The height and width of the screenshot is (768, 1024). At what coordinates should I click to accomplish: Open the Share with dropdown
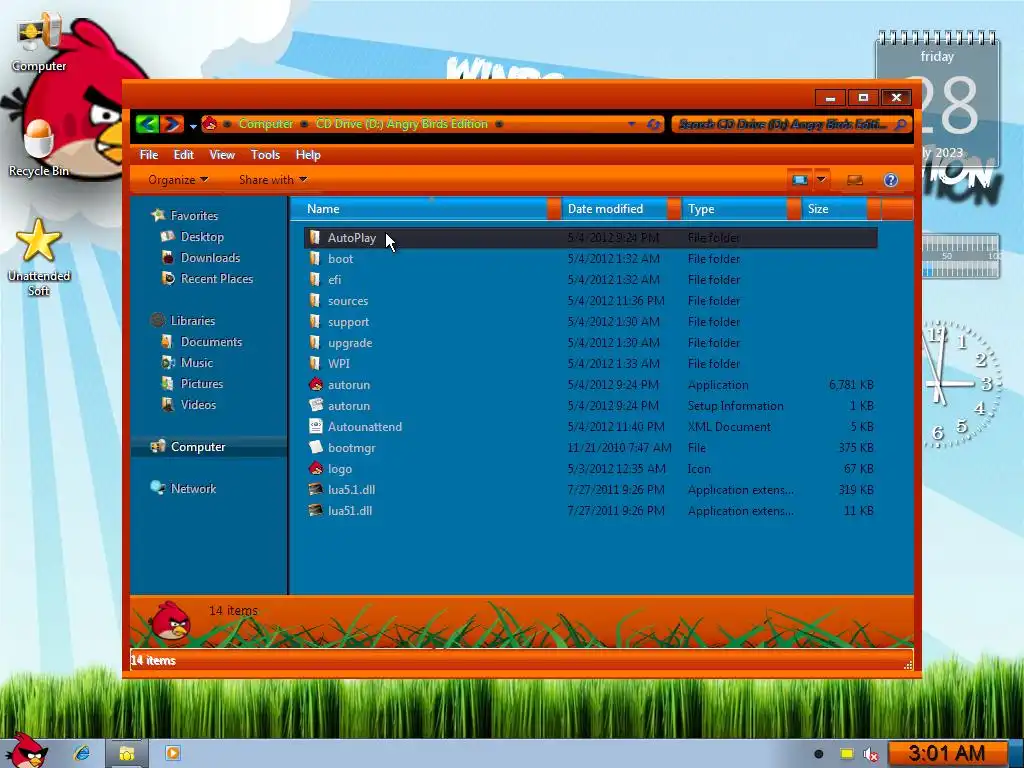273,180
